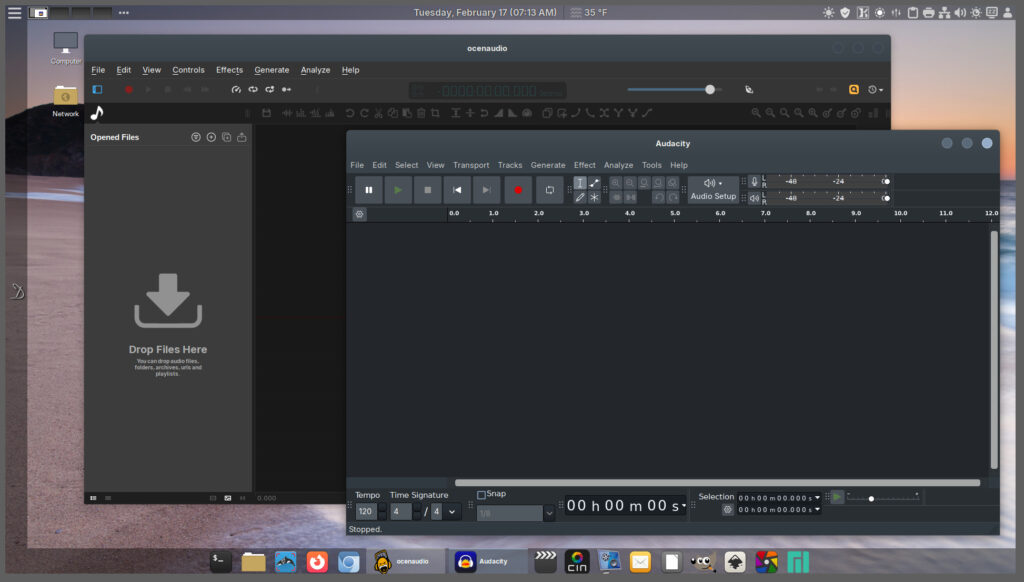The height and width of the screenshot is (582, 1024).
Task: Click the Selection toolbar gear icon
Action: pyautogui.click(x=728, y=509)
